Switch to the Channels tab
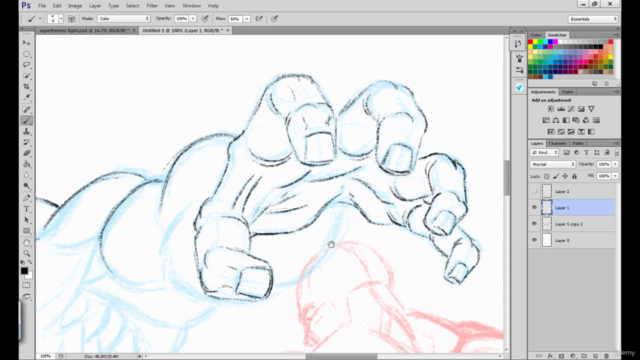The height and width of the screenshot is (360, 640). 557,143
